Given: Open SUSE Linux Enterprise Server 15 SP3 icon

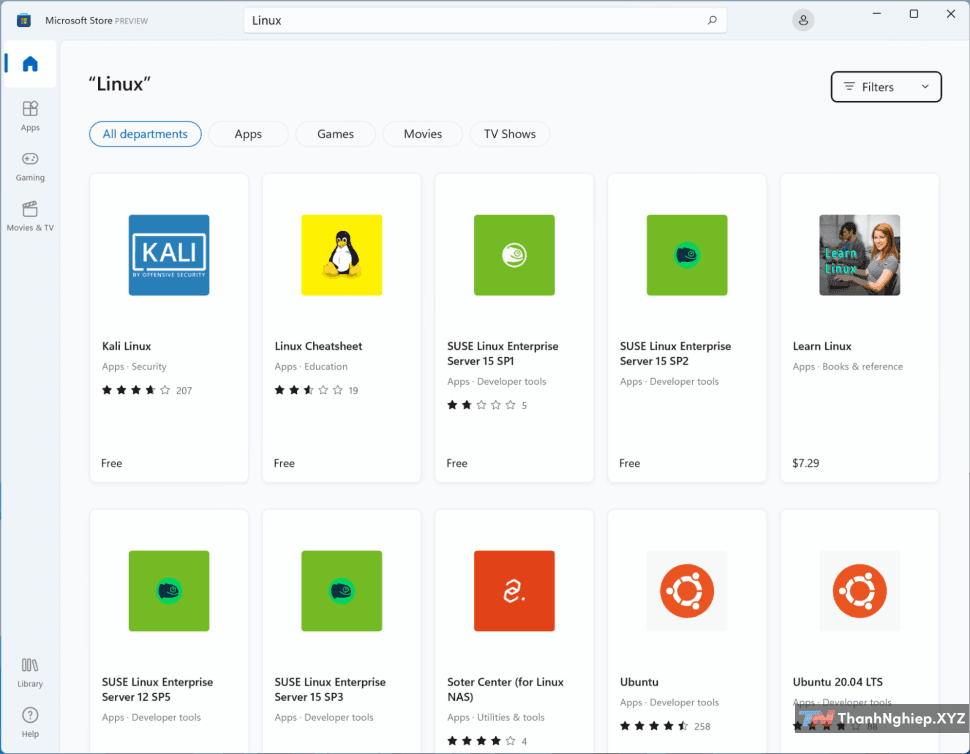Looking at the screenshot, I should pos(341,591).
